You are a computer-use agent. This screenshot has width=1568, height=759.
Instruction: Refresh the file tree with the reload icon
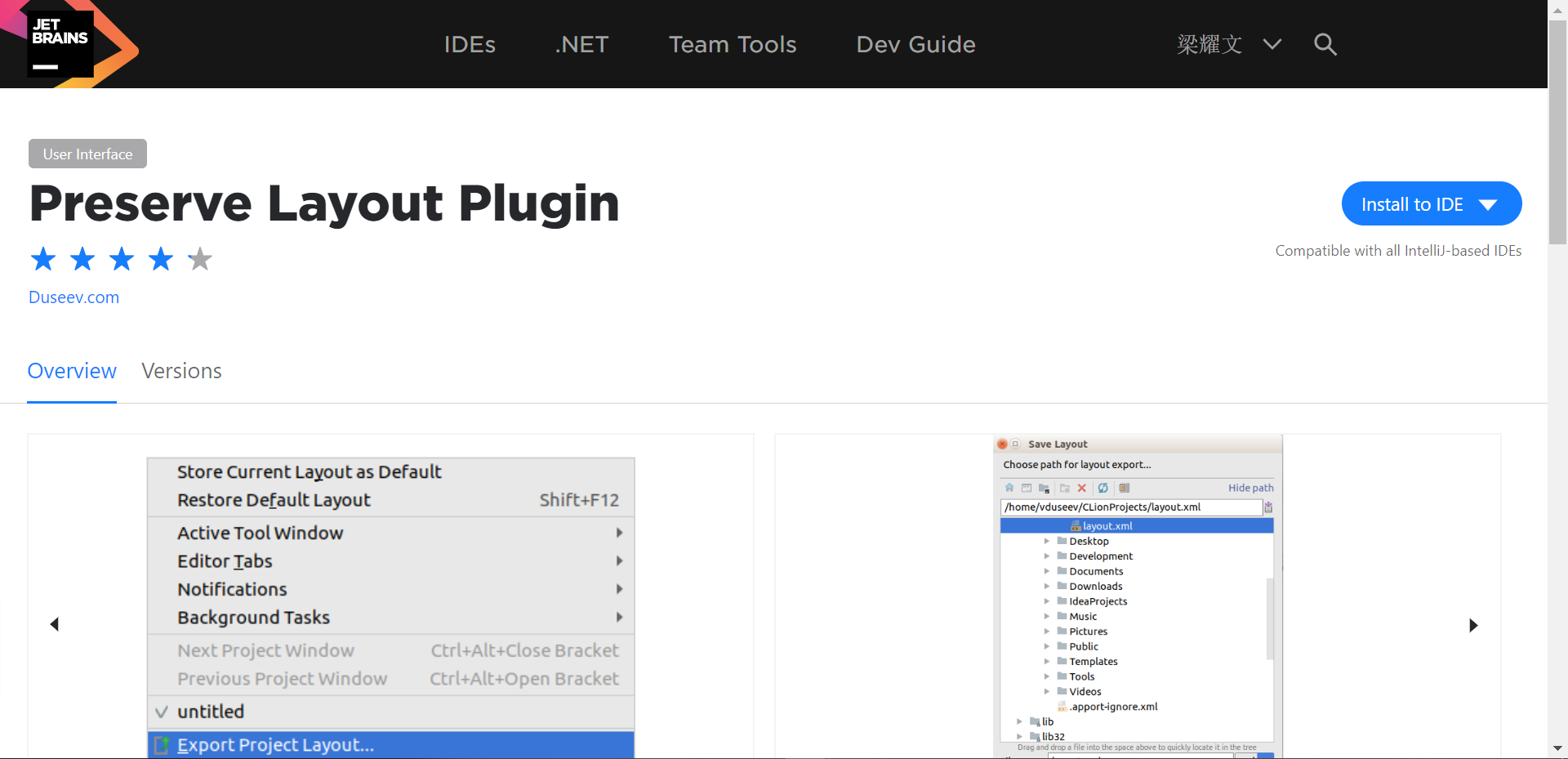tap(1103, 488)
